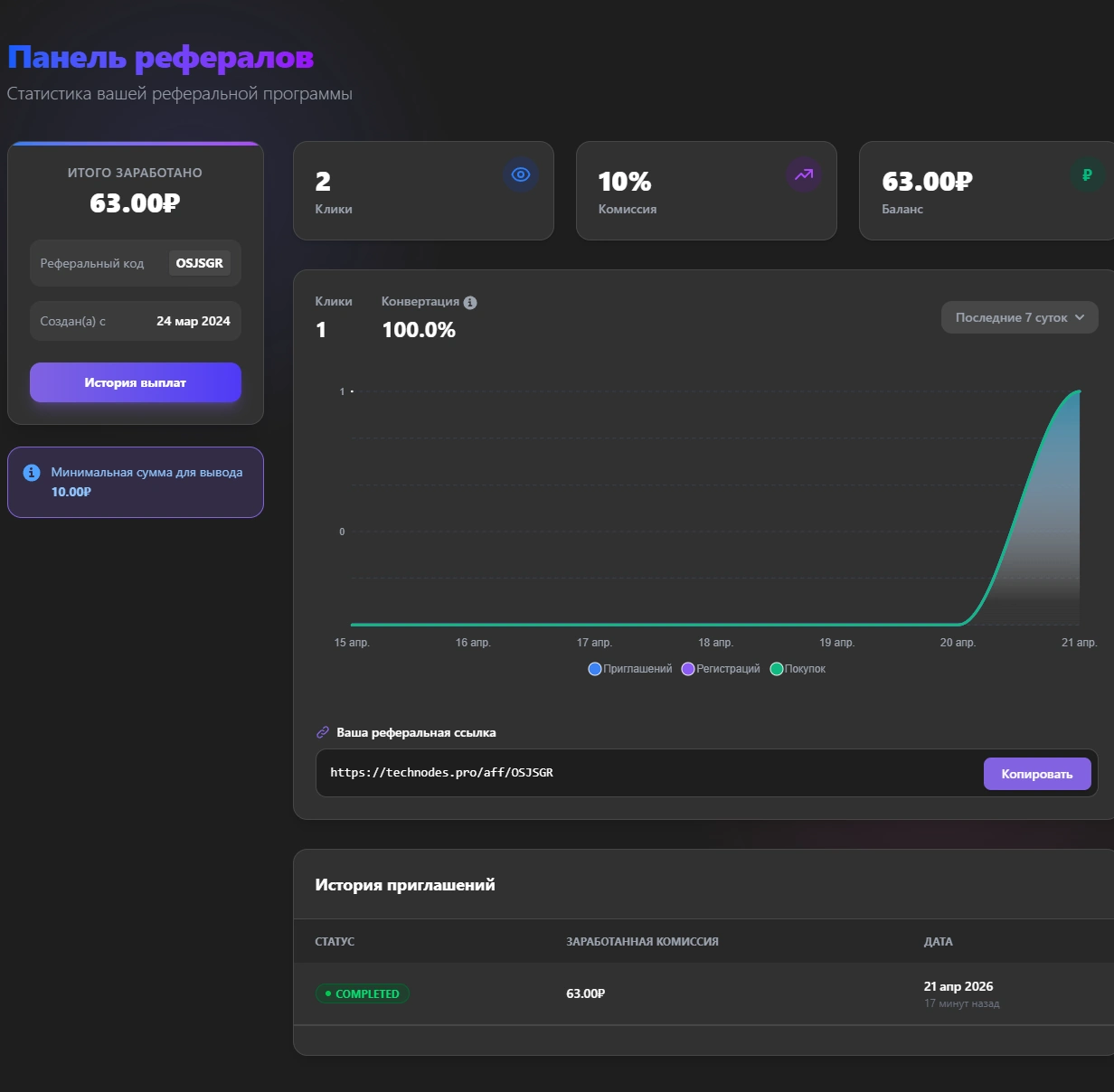The width and height of the screenshot is (1114, 1092).
Task: Toggle the Покупок legend series
Action: click(x=798, y=669)
